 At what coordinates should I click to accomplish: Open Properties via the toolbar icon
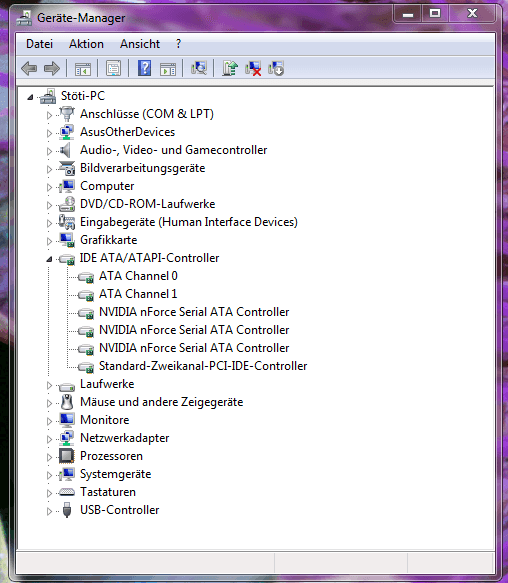tap(113, 68)
